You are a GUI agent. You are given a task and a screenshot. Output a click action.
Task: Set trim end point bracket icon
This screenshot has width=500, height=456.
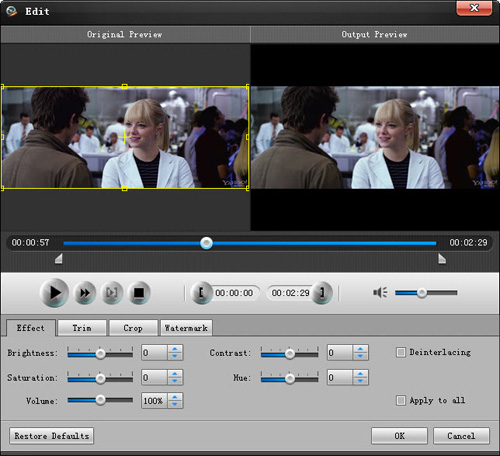coord(322,293)
